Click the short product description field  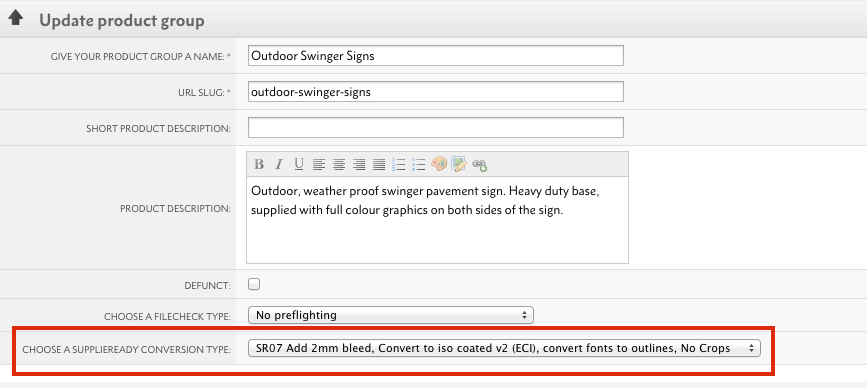point(436,128)
